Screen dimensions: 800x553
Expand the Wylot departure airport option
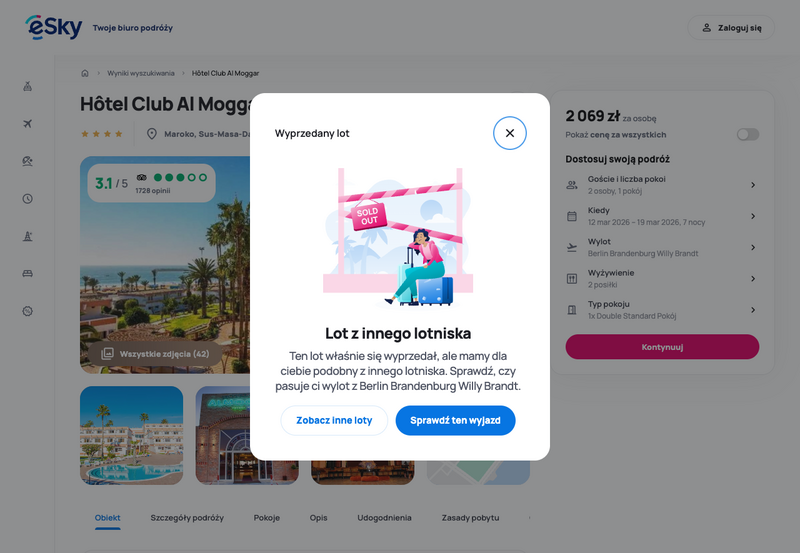pos(662,247)
